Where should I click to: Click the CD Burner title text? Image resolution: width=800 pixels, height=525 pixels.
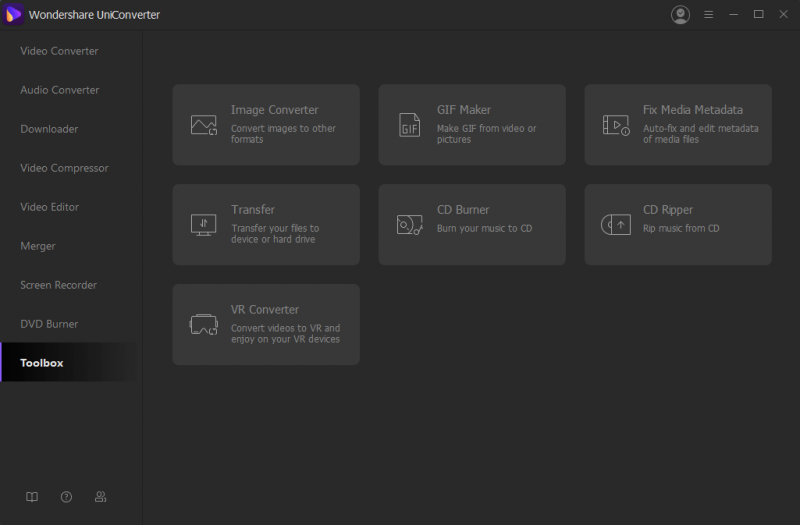point(463,210)
